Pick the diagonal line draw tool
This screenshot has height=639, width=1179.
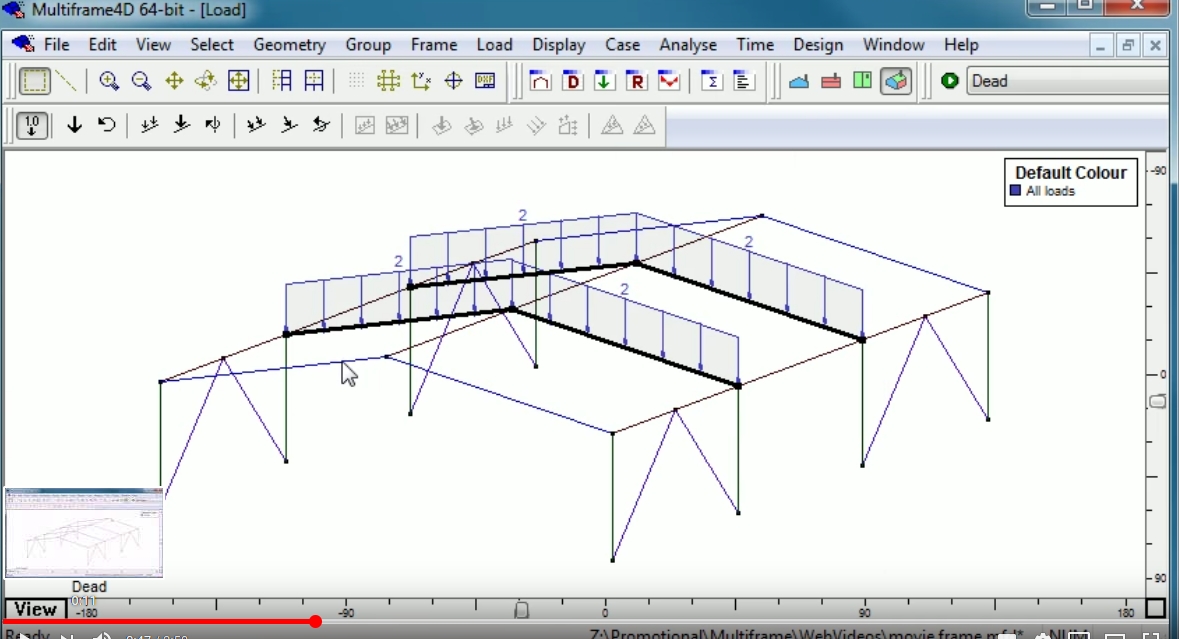67,81
